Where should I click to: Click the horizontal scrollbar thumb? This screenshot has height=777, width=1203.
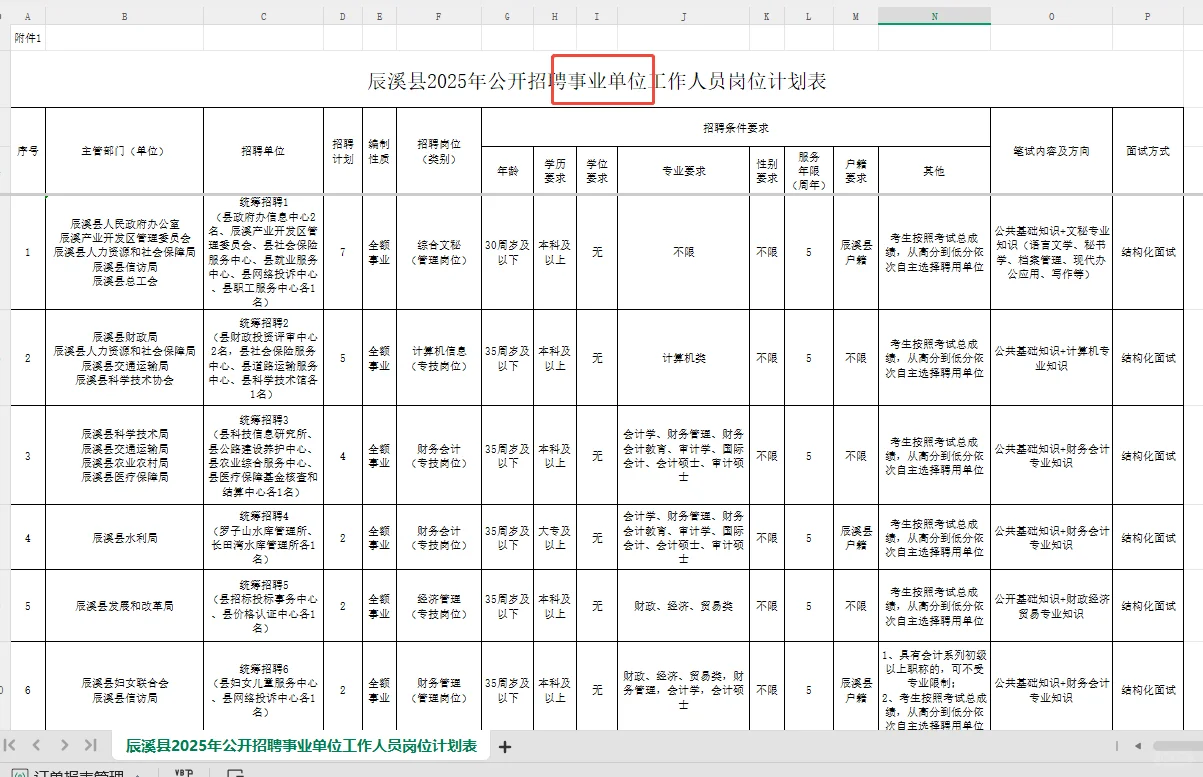[x=1177, y=746]
